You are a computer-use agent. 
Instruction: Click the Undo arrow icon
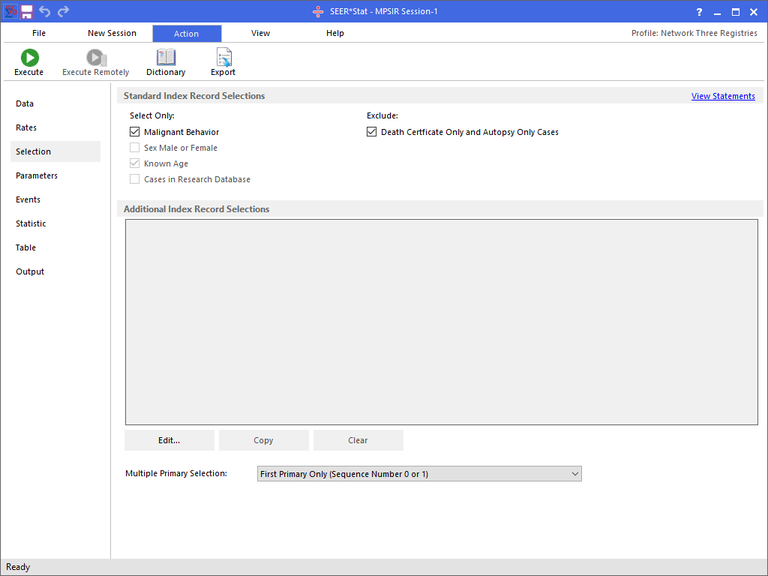coord(45,11)
